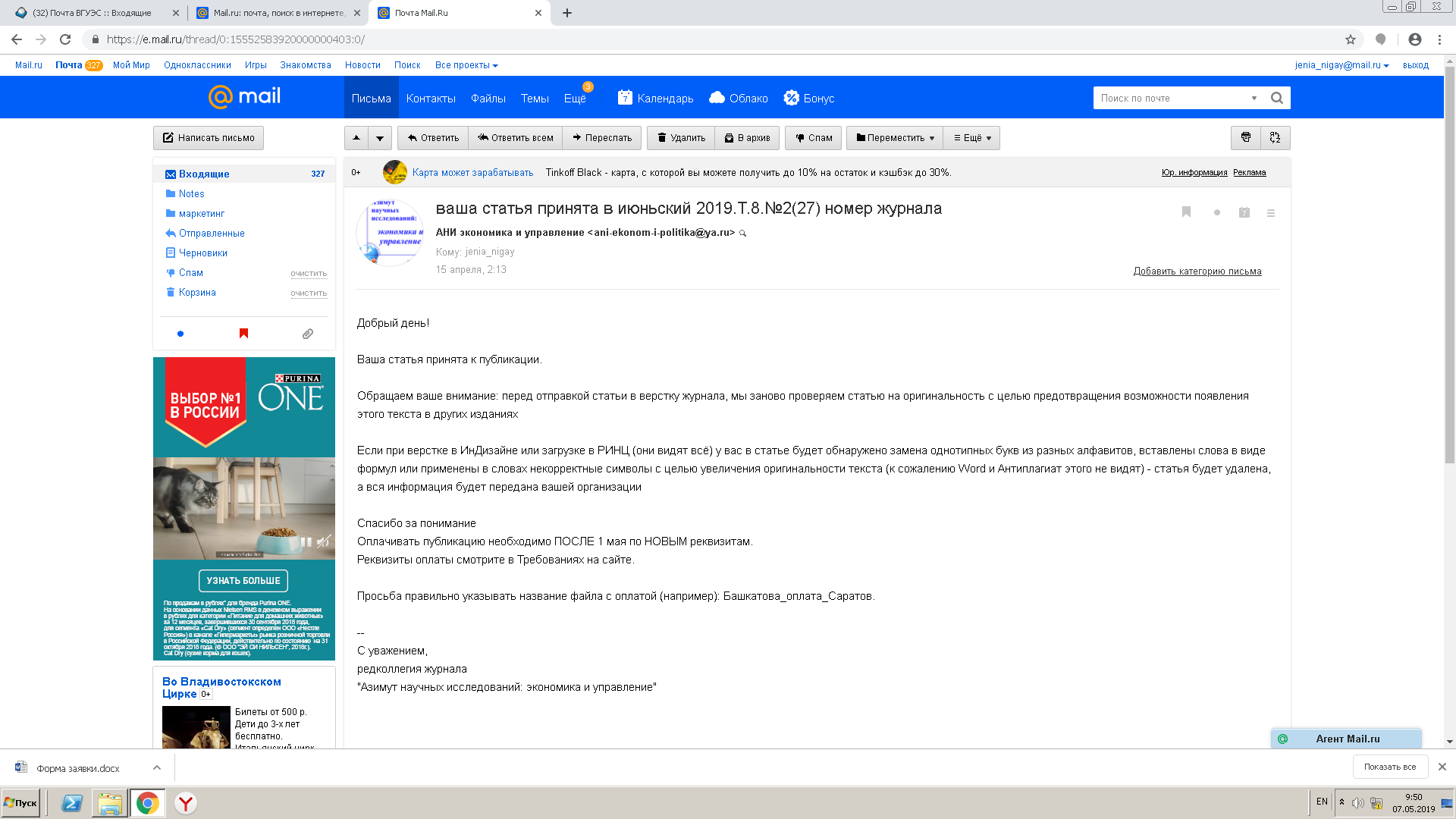Open the Ещё toolbar dropdown
1456x819 pixels.
coord(972,137)
